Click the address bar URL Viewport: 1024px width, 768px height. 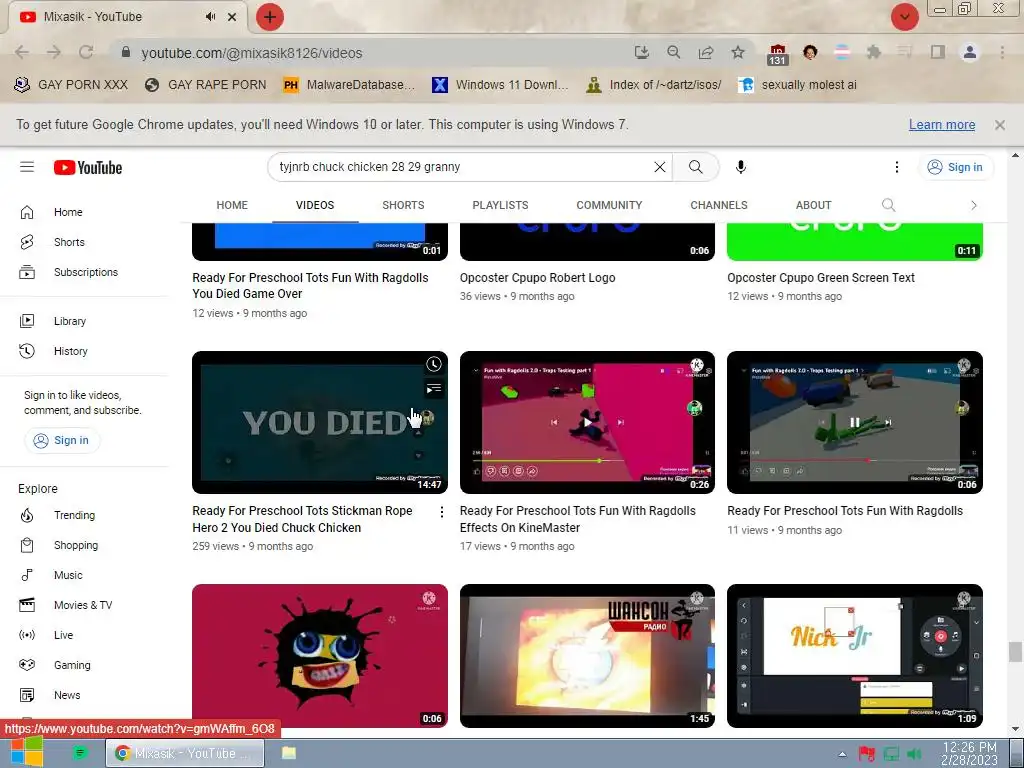[251, 54]
